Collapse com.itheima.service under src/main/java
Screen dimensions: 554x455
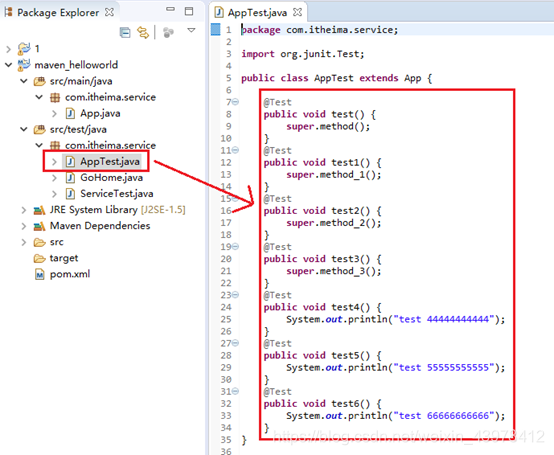39,97
